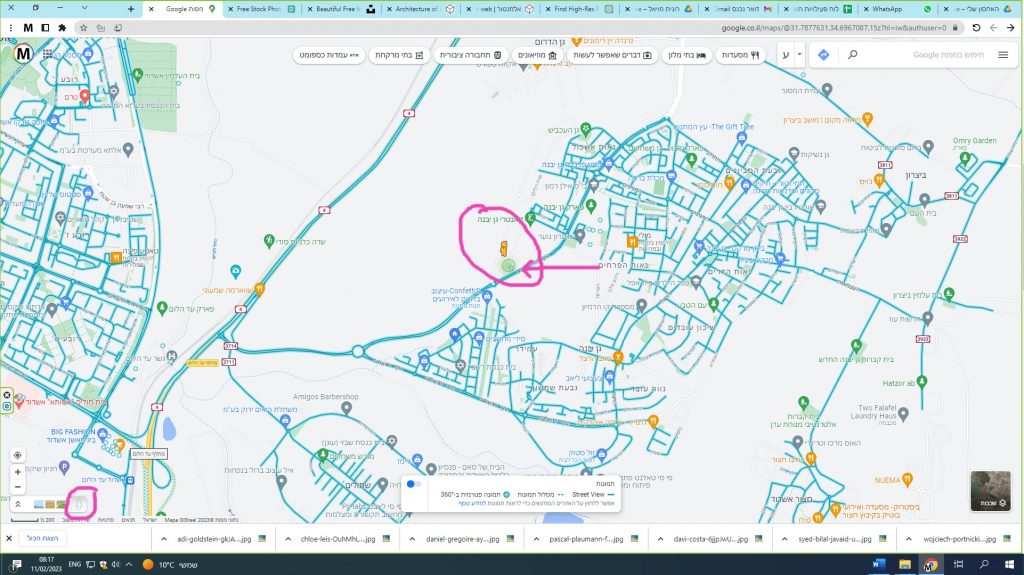Open the extensions puzzle icon
Screen dimensions: 1024x575
tap(63, 27)
